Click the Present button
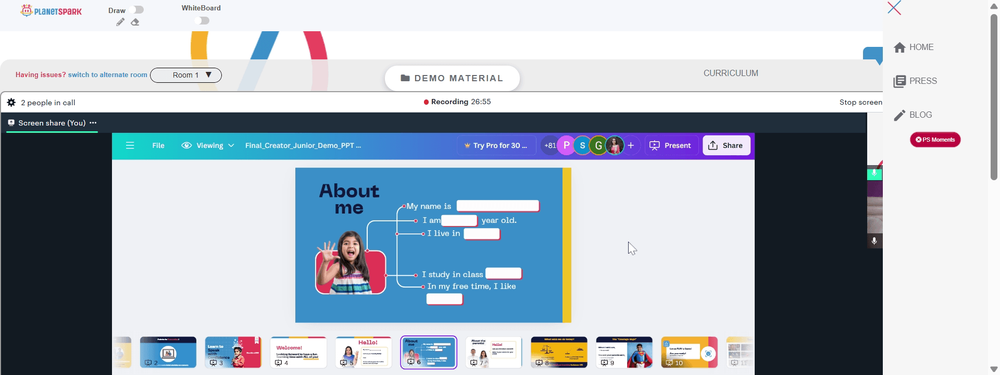 (671, 145)
